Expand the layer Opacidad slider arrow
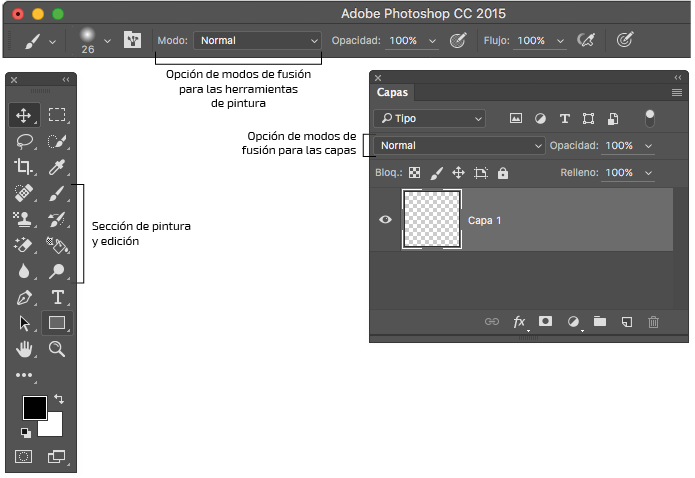 pos(648,146)
